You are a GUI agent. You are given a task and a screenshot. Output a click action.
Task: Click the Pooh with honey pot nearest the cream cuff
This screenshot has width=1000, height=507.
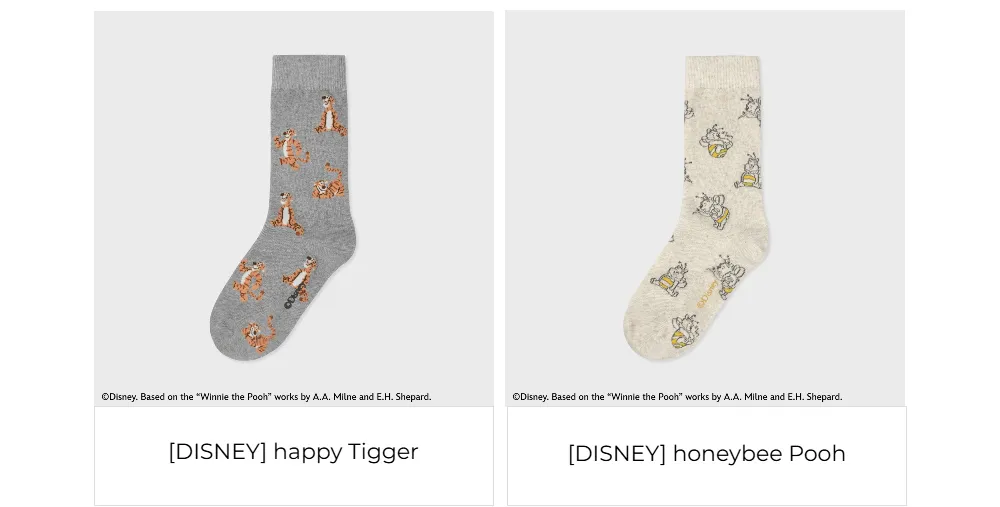pyautogui.click(x=716, y=144)
